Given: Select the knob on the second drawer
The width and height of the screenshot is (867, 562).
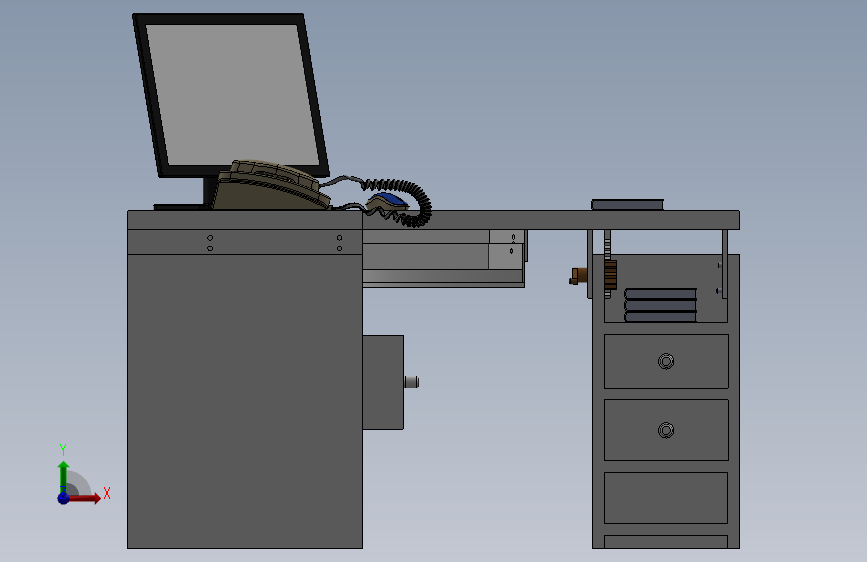Looking at the screenshot, I should coord(666,430).
